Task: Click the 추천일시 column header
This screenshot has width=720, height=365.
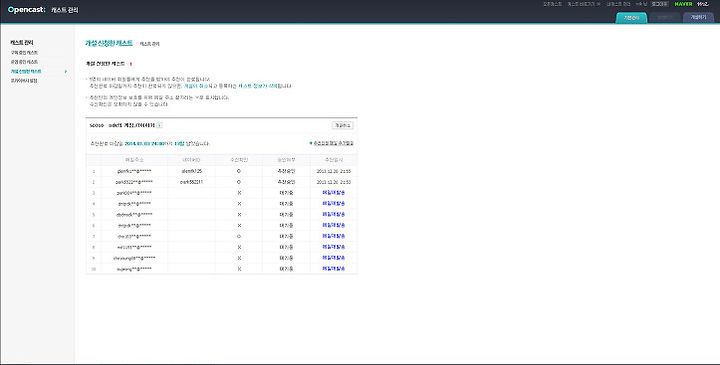Action: (334, 160)
